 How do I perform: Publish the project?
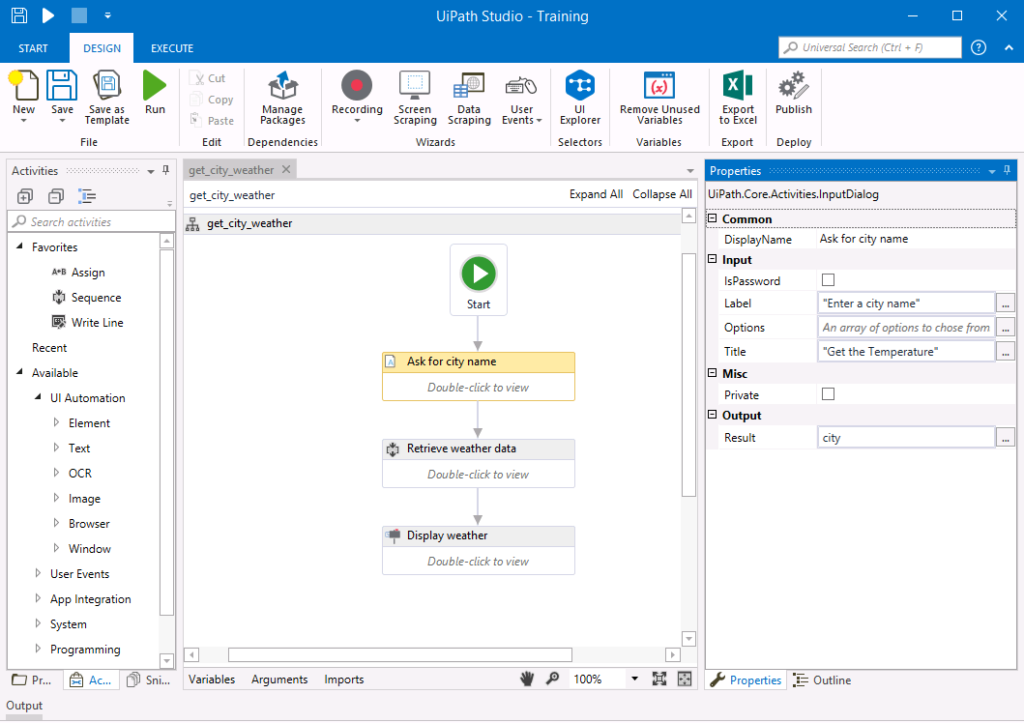[x=793, y=95]
